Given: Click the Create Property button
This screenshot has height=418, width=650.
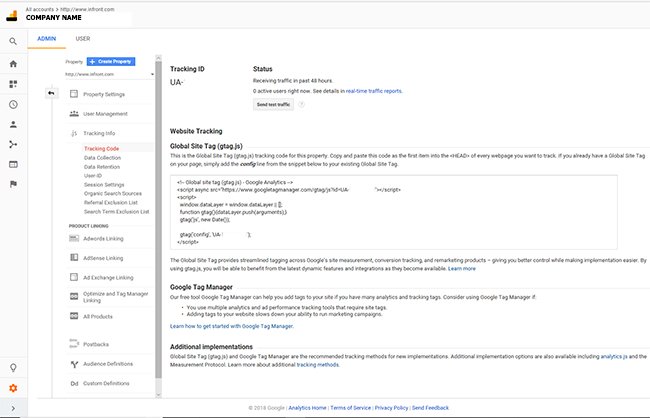Looking at the screenshot, I should click(111, 61).
